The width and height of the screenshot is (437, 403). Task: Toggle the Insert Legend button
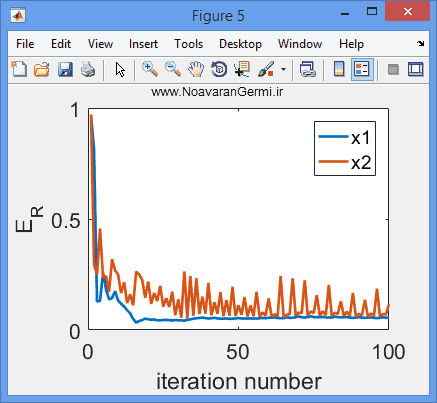click(x=362, y=69)
